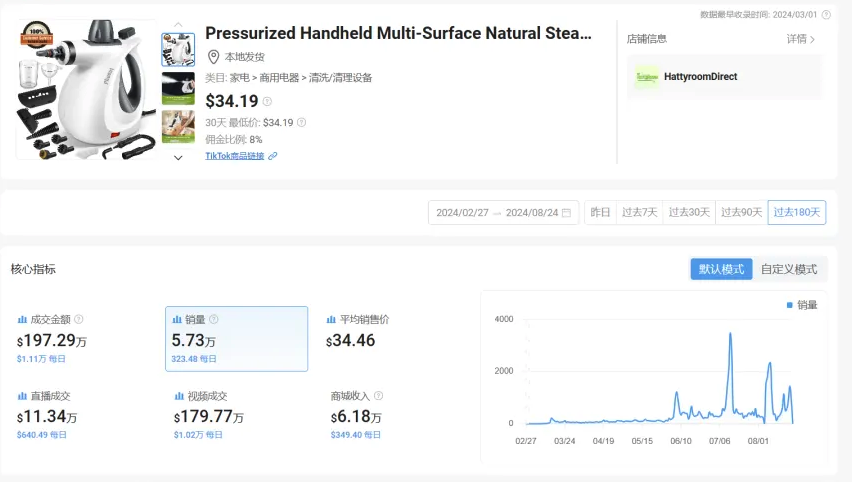This screenshot has width=852, height=482.
Task: Click the help icon after 30天最低价
Action: point(302,123)
